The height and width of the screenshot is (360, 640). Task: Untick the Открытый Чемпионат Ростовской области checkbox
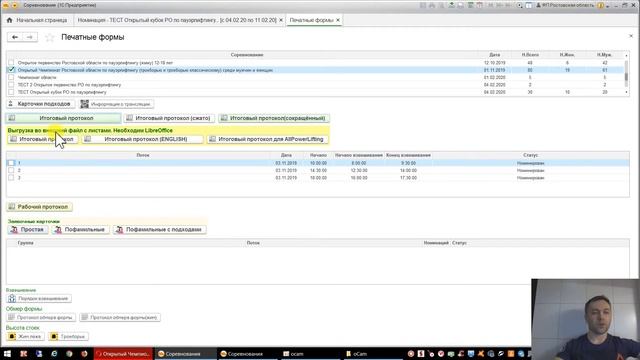[11, 70]
